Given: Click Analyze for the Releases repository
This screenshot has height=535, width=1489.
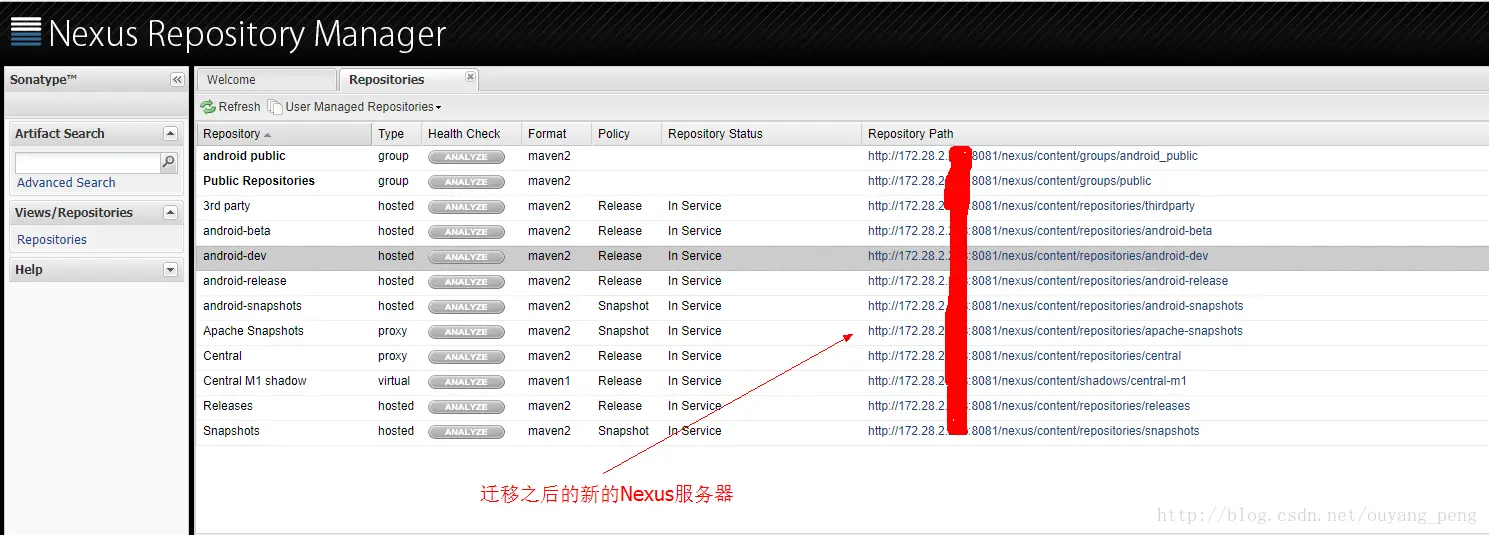Looking at the screenshot, I should (466, 407).
